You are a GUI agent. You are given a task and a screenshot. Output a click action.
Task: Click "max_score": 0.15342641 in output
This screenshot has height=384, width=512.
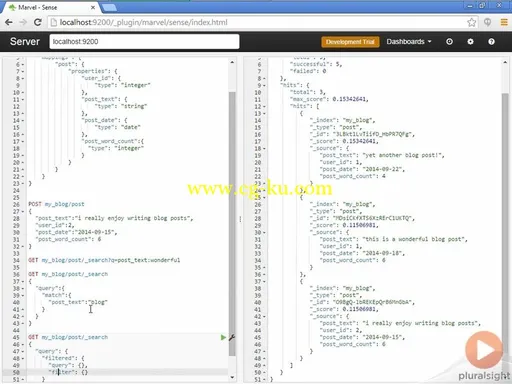329,99
